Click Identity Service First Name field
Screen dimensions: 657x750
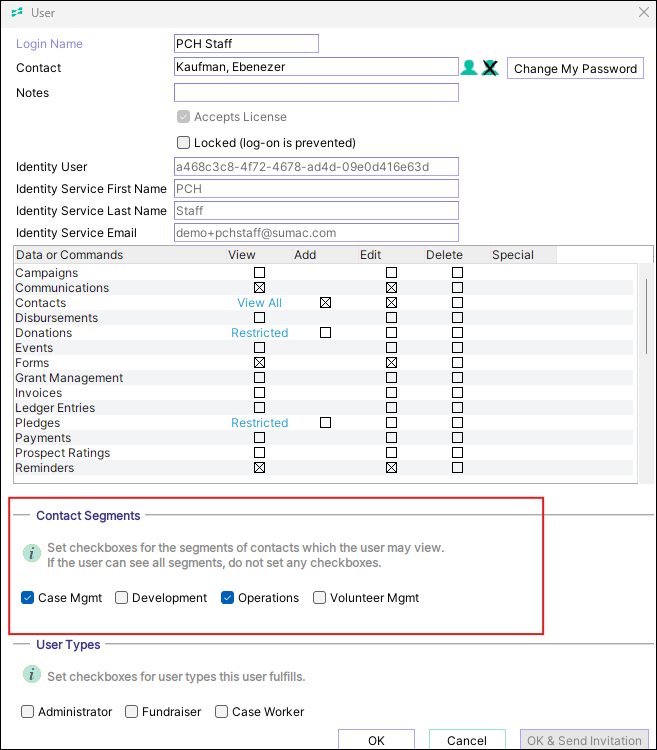[316, 188]
